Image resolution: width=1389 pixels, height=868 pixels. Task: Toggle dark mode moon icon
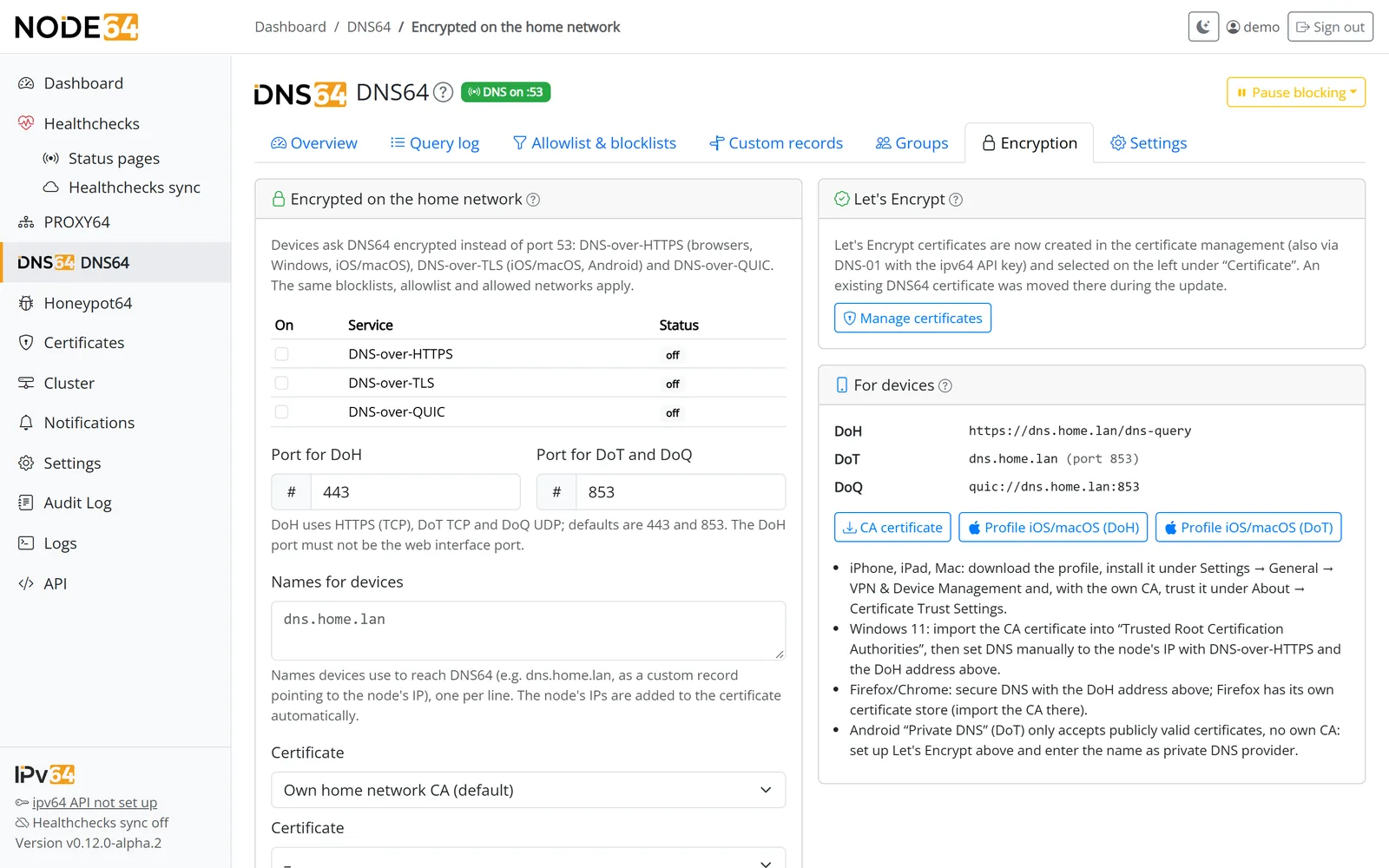(x=1203, y=27)
